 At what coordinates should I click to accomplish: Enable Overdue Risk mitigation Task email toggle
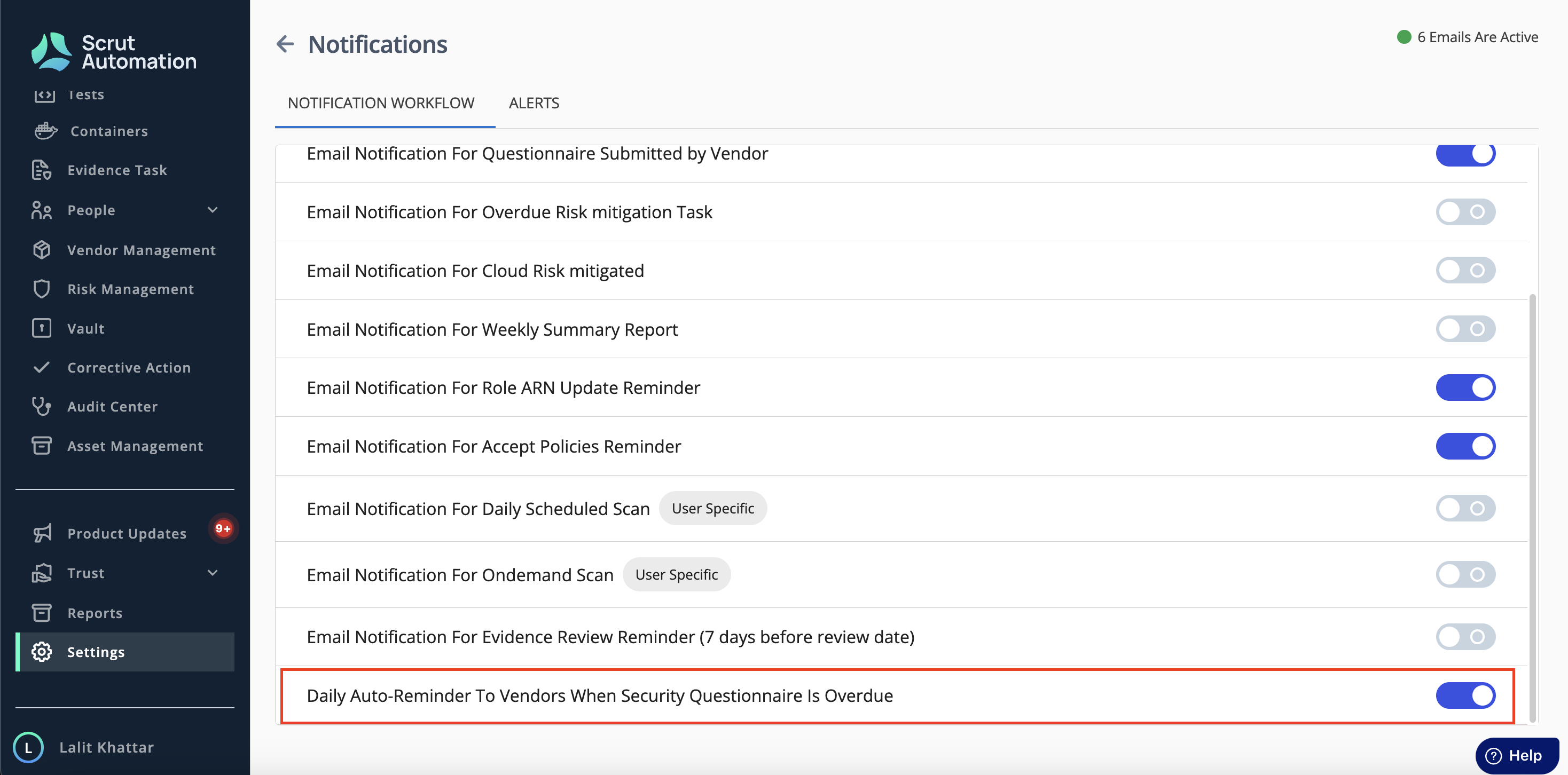click(1465, 212)
